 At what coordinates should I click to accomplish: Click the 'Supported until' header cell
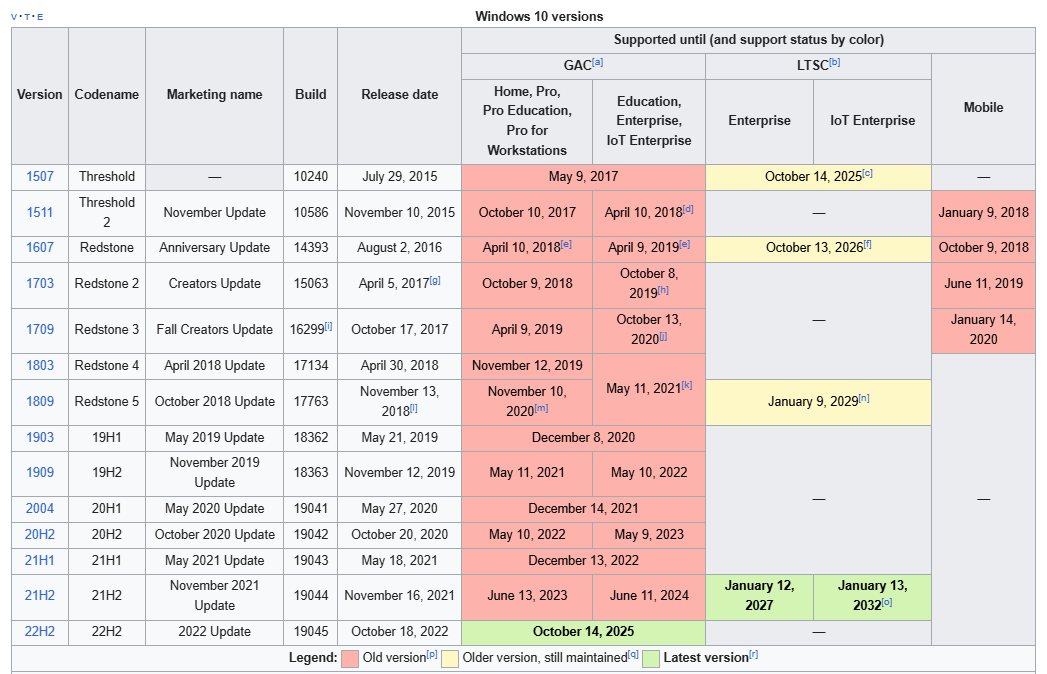749,40
